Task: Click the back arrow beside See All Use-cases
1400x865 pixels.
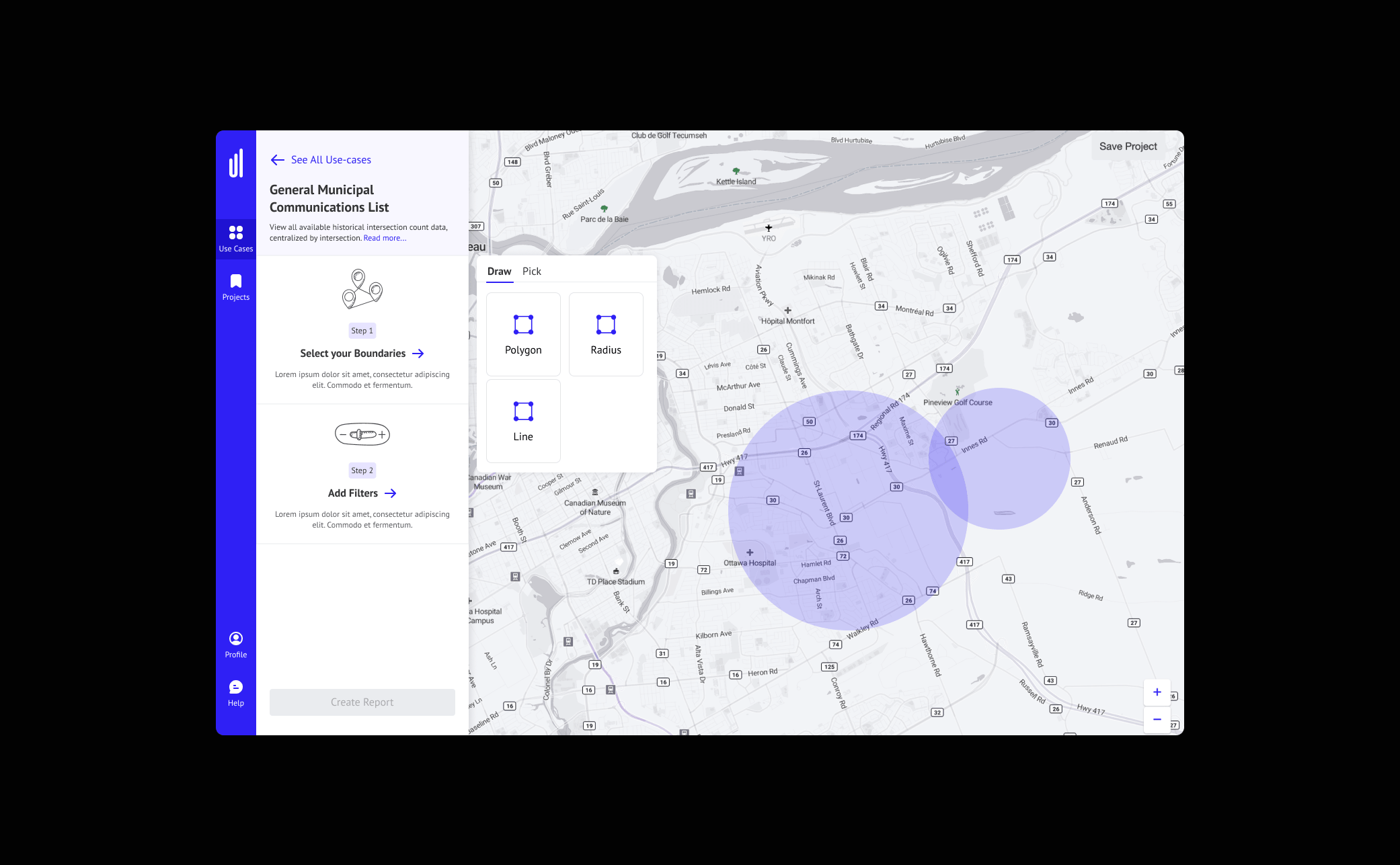Action: pyautogui.click(x=277, y=160)
